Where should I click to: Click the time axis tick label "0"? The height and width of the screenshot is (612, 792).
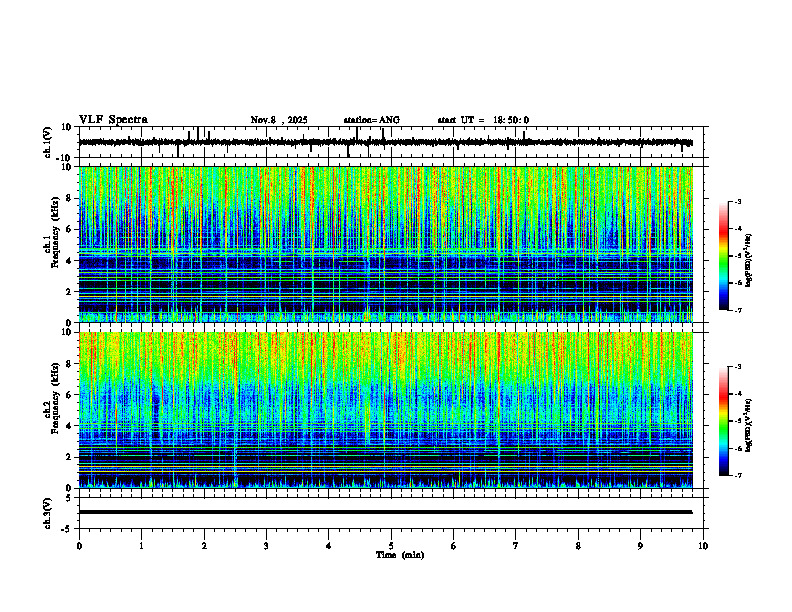point(79,546)
